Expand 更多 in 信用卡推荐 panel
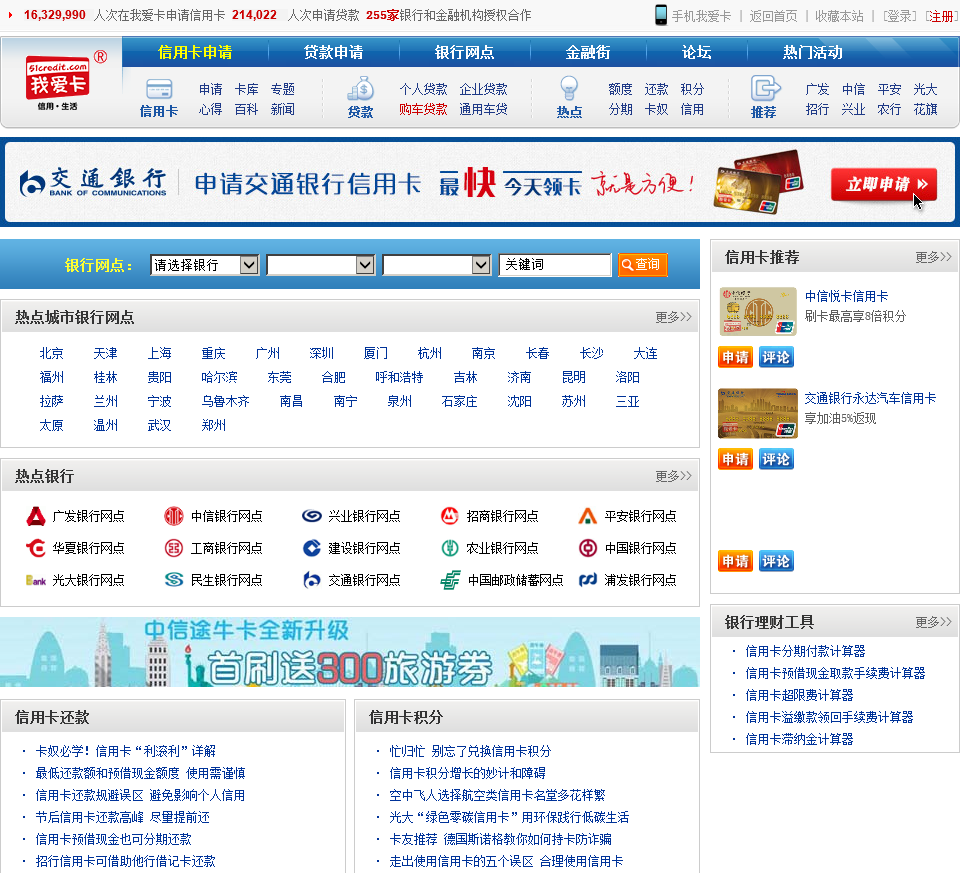Viewport: 960px width, 873px height. tap(933, 257)
